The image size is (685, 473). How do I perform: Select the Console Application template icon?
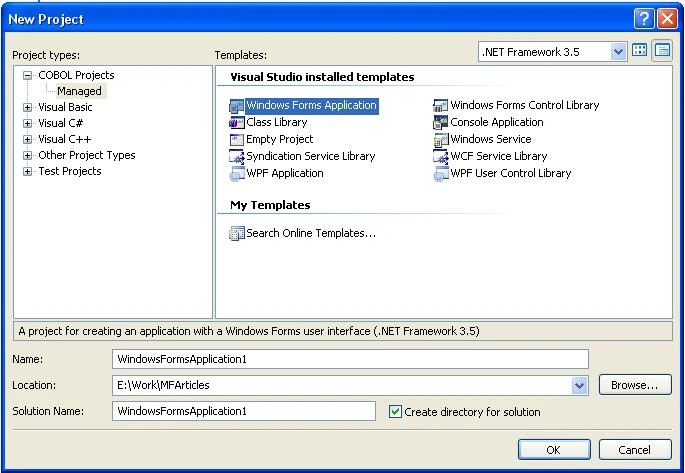[x=441, y=123]
